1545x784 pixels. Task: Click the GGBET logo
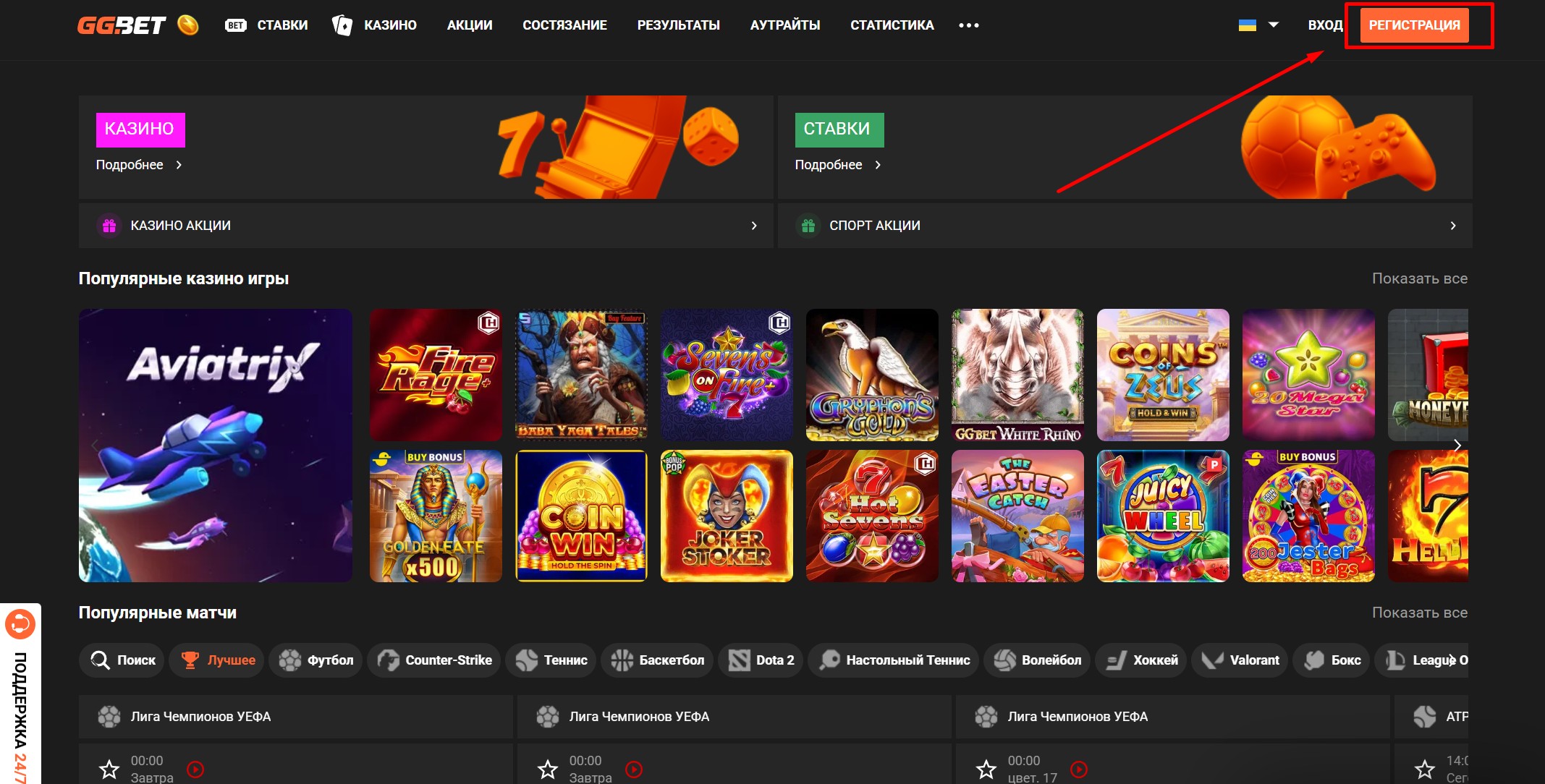click(x=122, y=25)
